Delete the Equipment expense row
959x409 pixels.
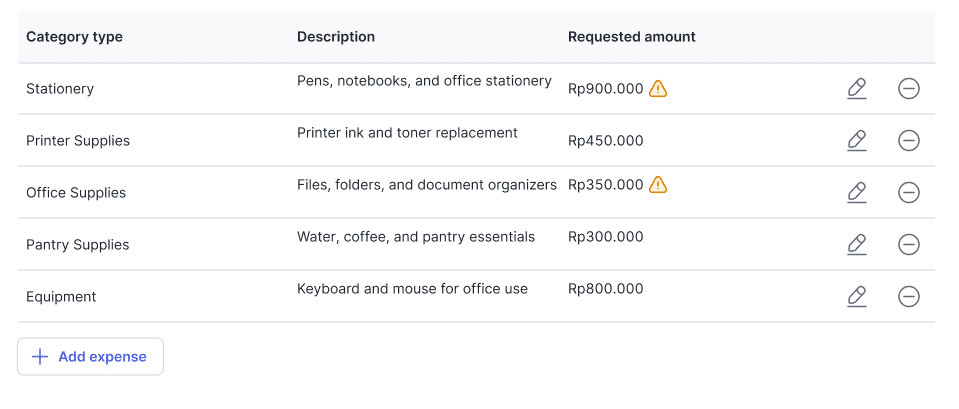tap(908, 297)
